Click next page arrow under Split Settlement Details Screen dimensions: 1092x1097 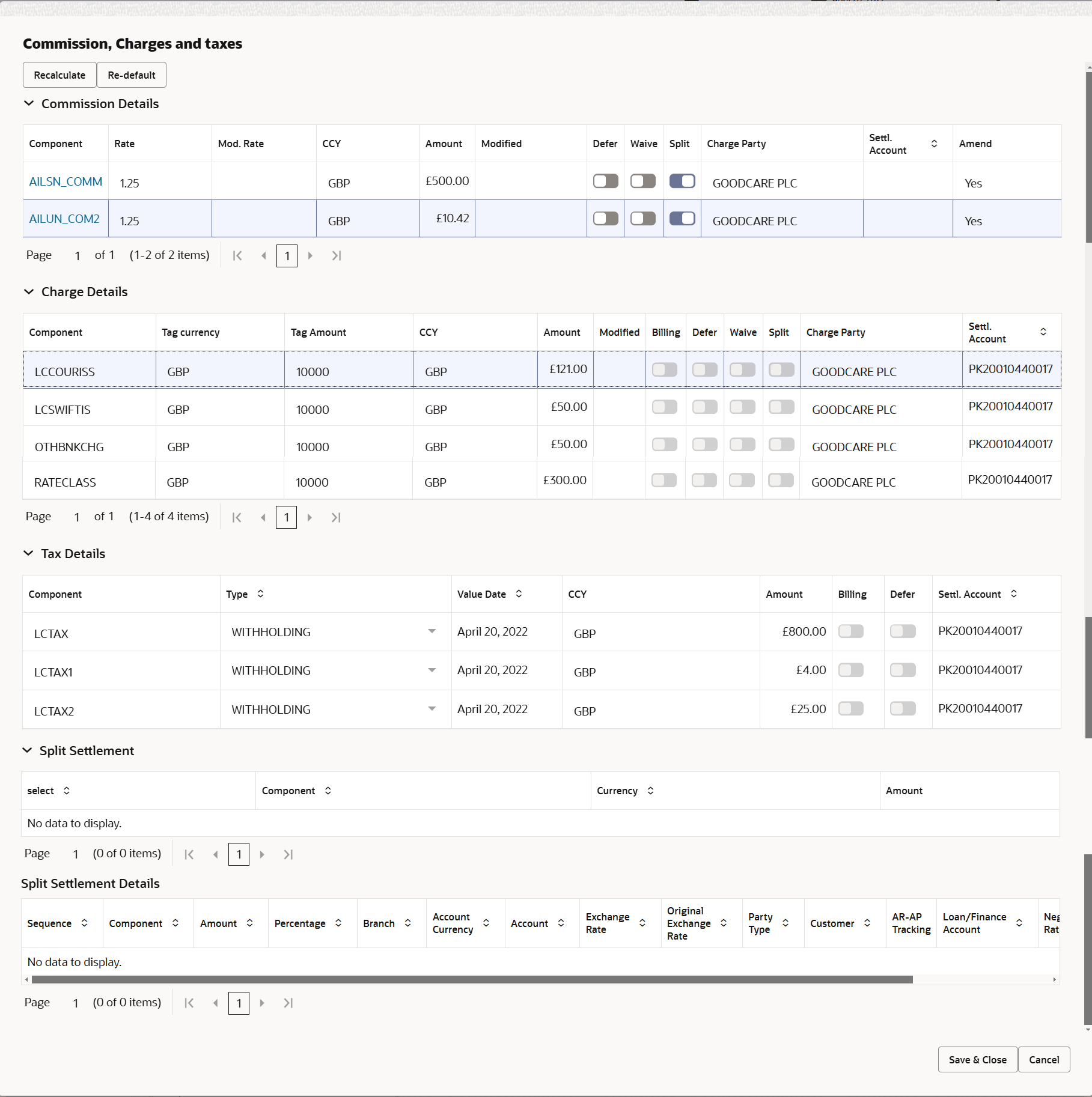click(262, 1003)
